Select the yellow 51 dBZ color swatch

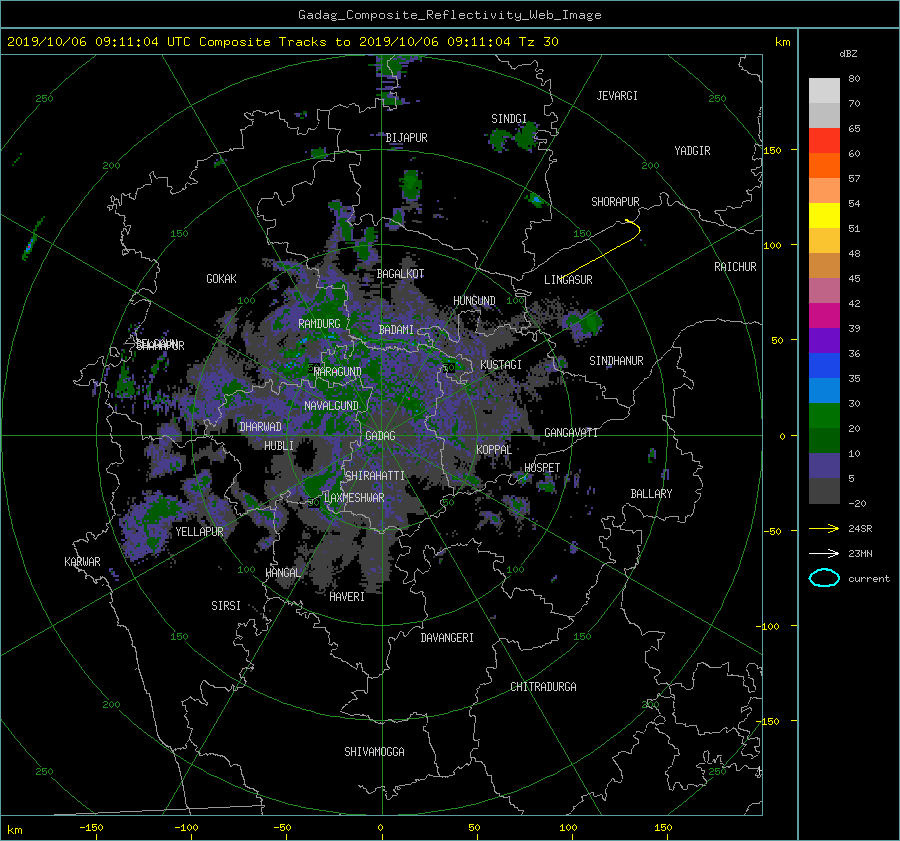click(824, 215)
